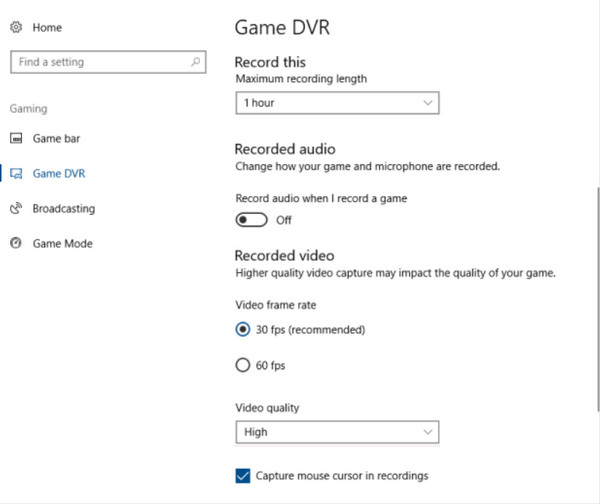Viewport: 600px width, 504px height.
Task: Open the Broadcasting settings section
Action: (x=64, y=209)
